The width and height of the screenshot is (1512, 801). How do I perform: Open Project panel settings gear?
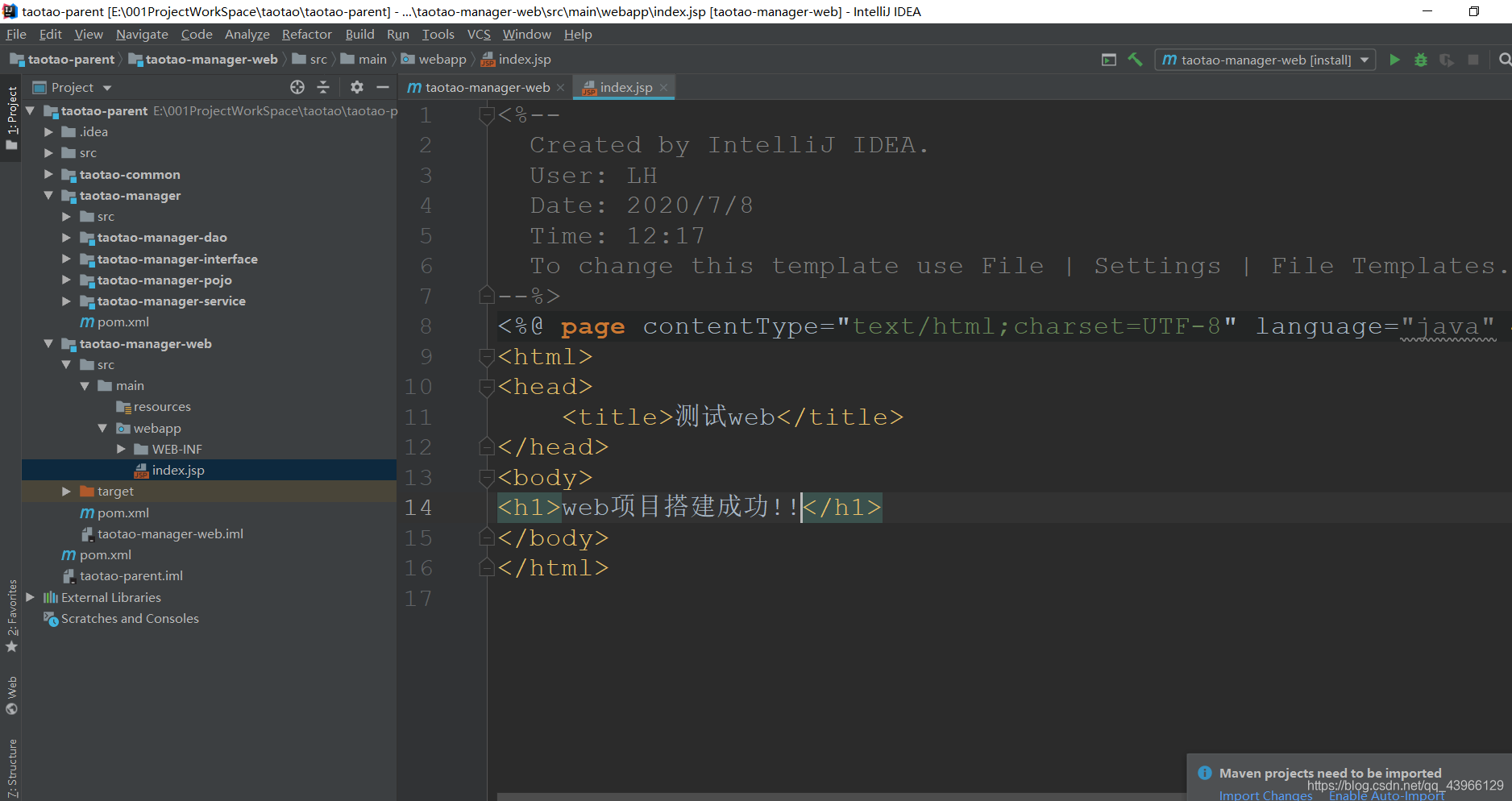(x=357, y=87)
